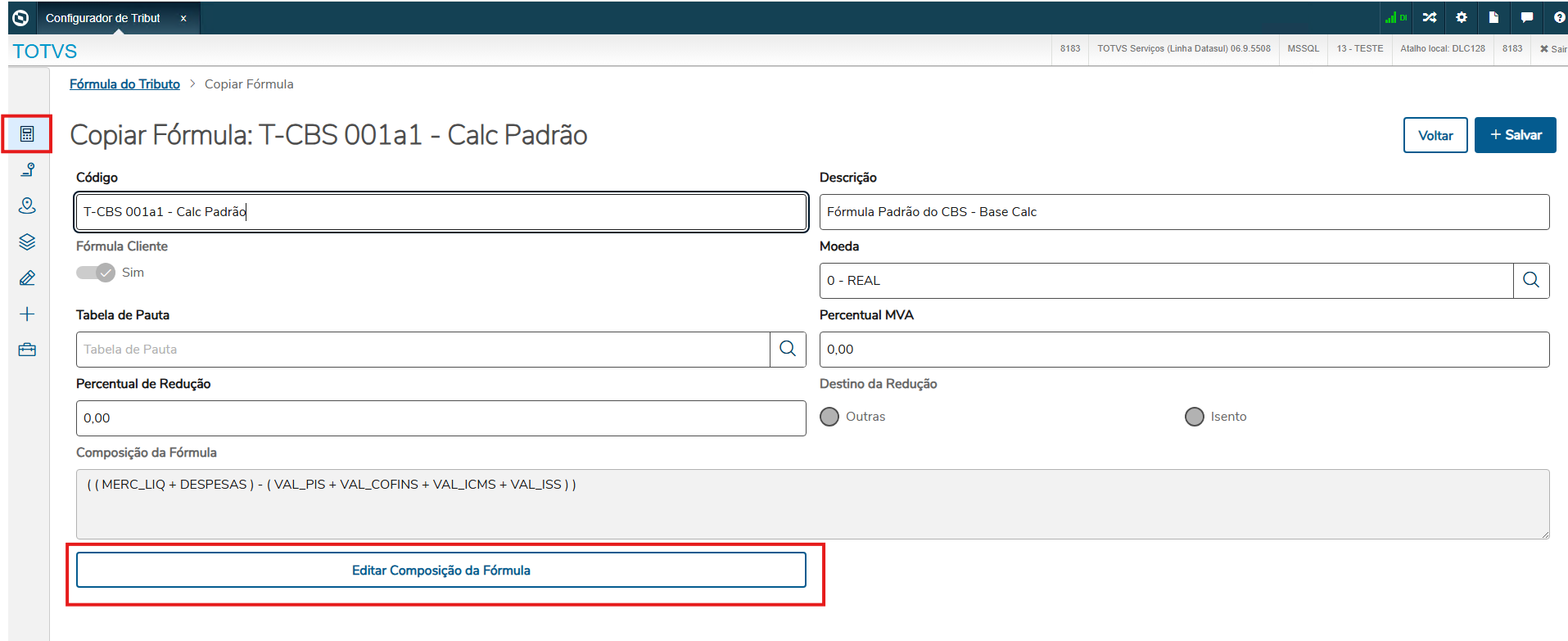The width and height of the screenshot is (1568, 641).
Task: Search Moeda with magnifier icon
Action: [1531, 280]
